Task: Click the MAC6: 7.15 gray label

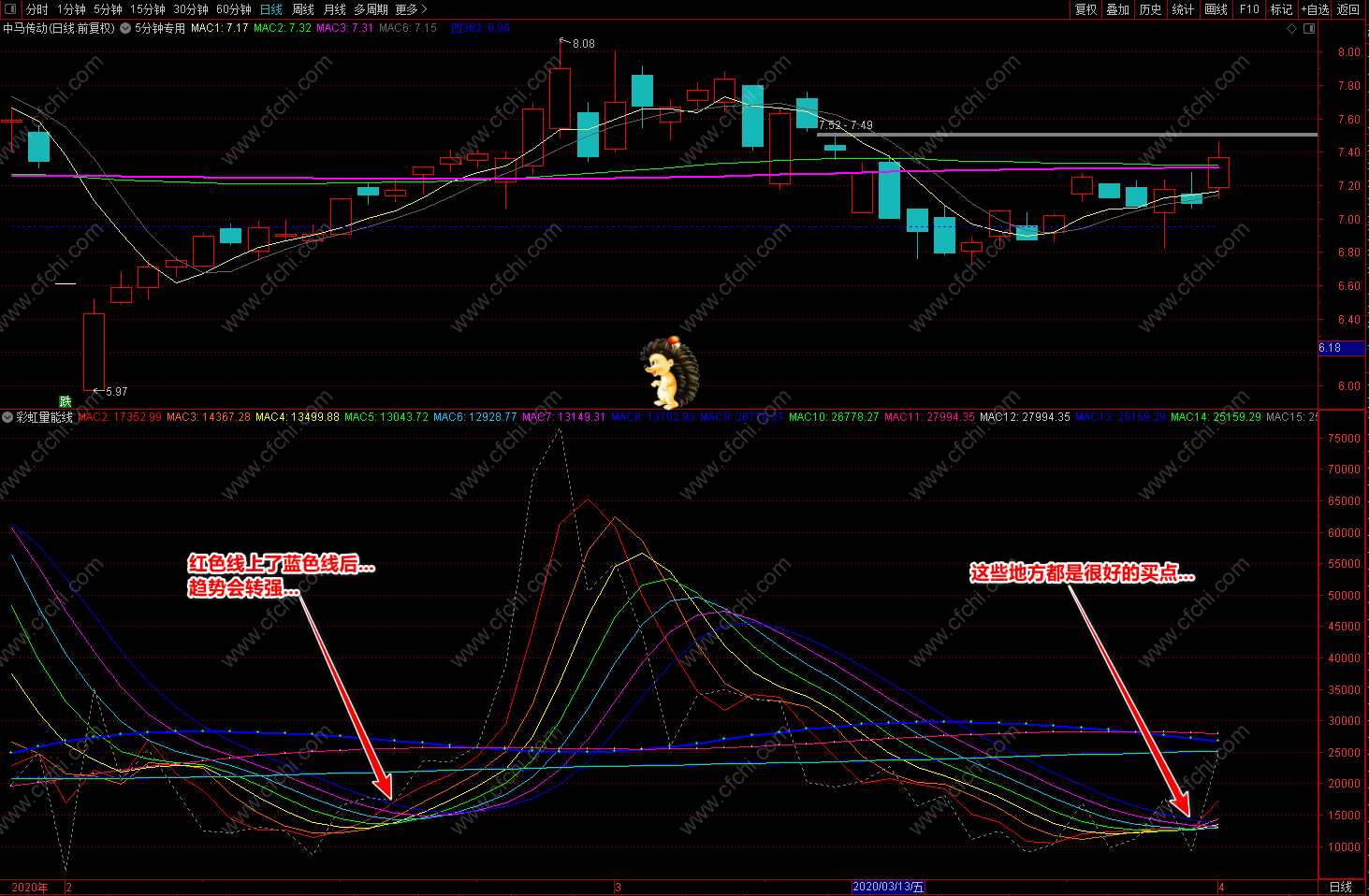Action: click(408, 28)
